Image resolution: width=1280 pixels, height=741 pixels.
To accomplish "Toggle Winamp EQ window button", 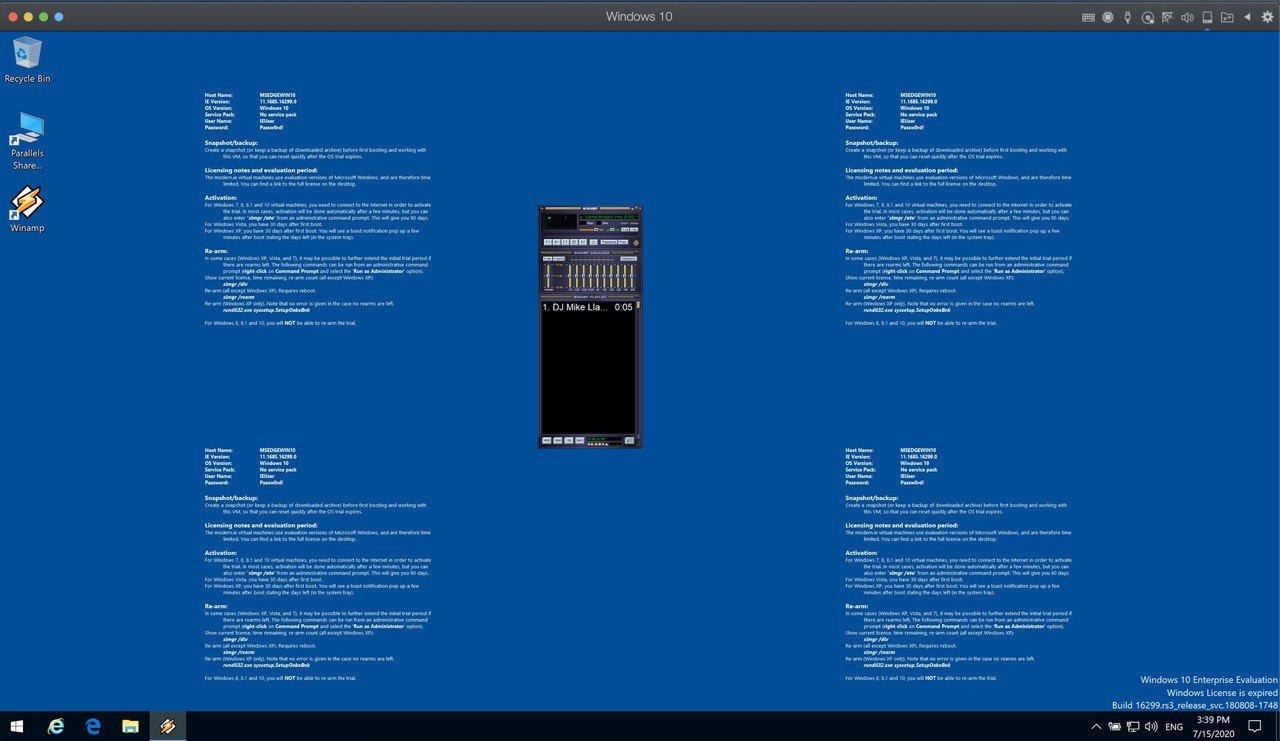I will tap(625, 229).
